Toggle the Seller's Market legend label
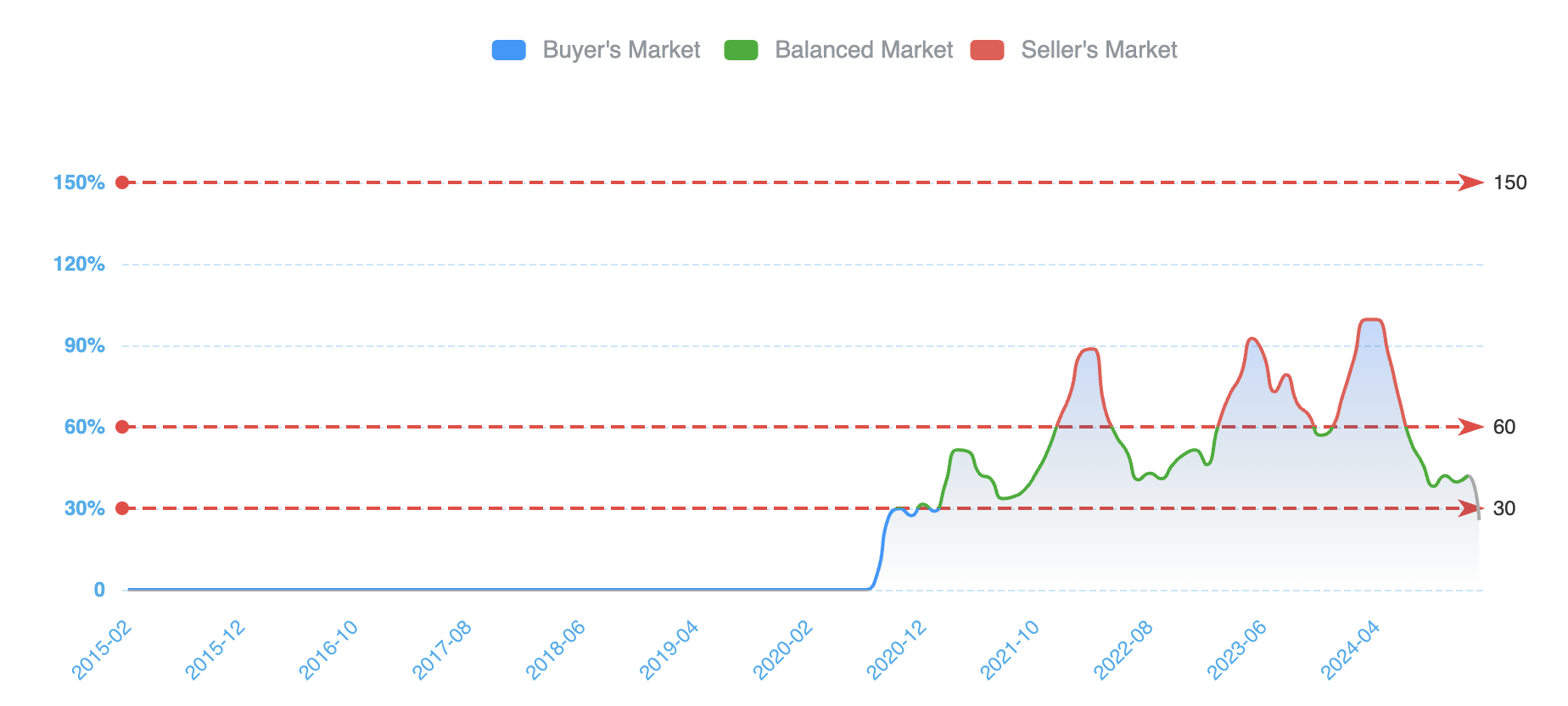The width and height of the screenshot is (1568, 706). tap(1099, 50)
